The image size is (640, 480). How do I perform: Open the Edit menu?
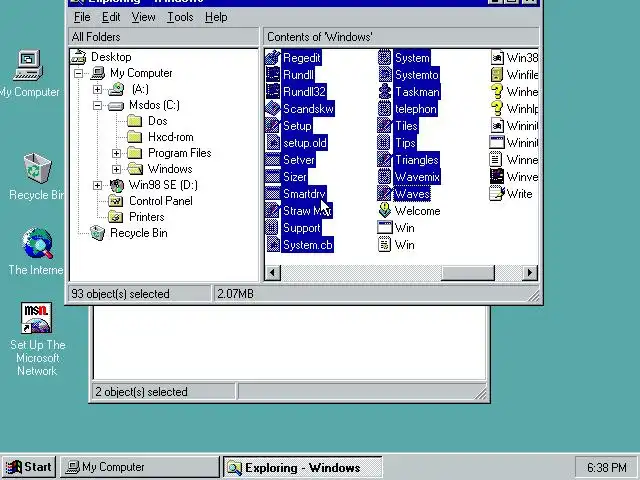(111, 17)
